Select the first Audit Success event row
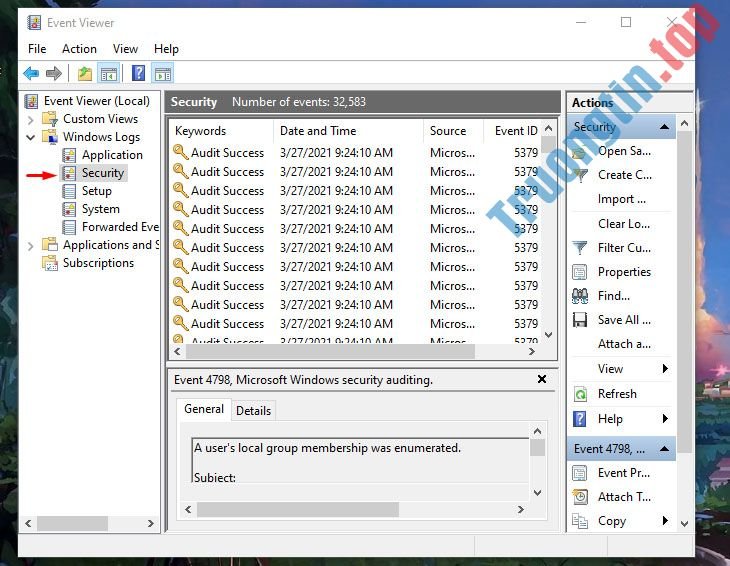Image resolution: width=730 pixels, height=566 pixels. [x=356, y=153]
